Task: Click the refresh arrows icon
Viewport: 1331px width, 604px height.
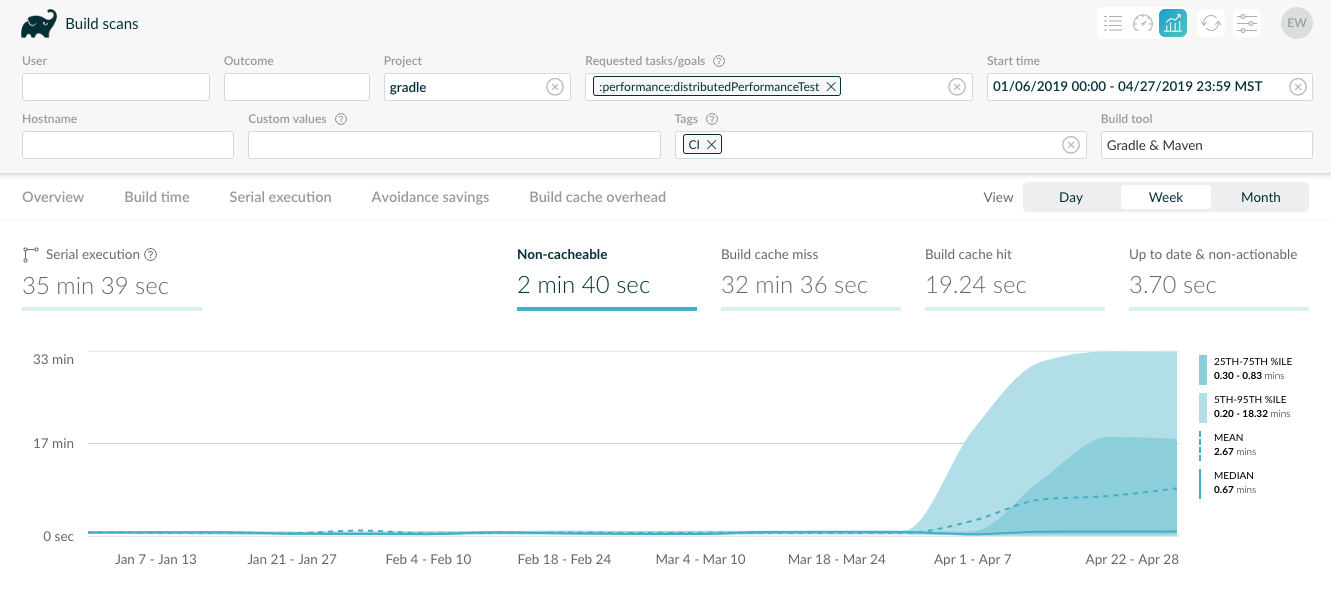Action: pyautogui.click(x=1211, y=23)
